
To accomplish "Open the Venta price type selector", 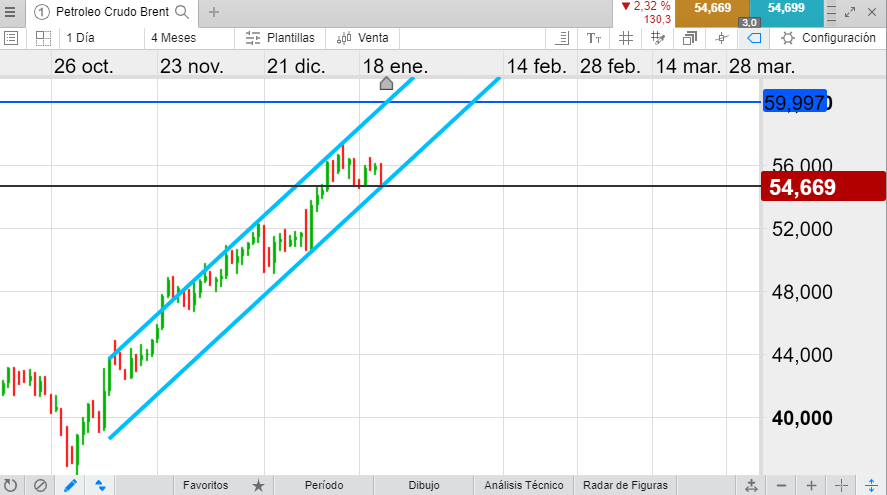I will coord(363,38).
